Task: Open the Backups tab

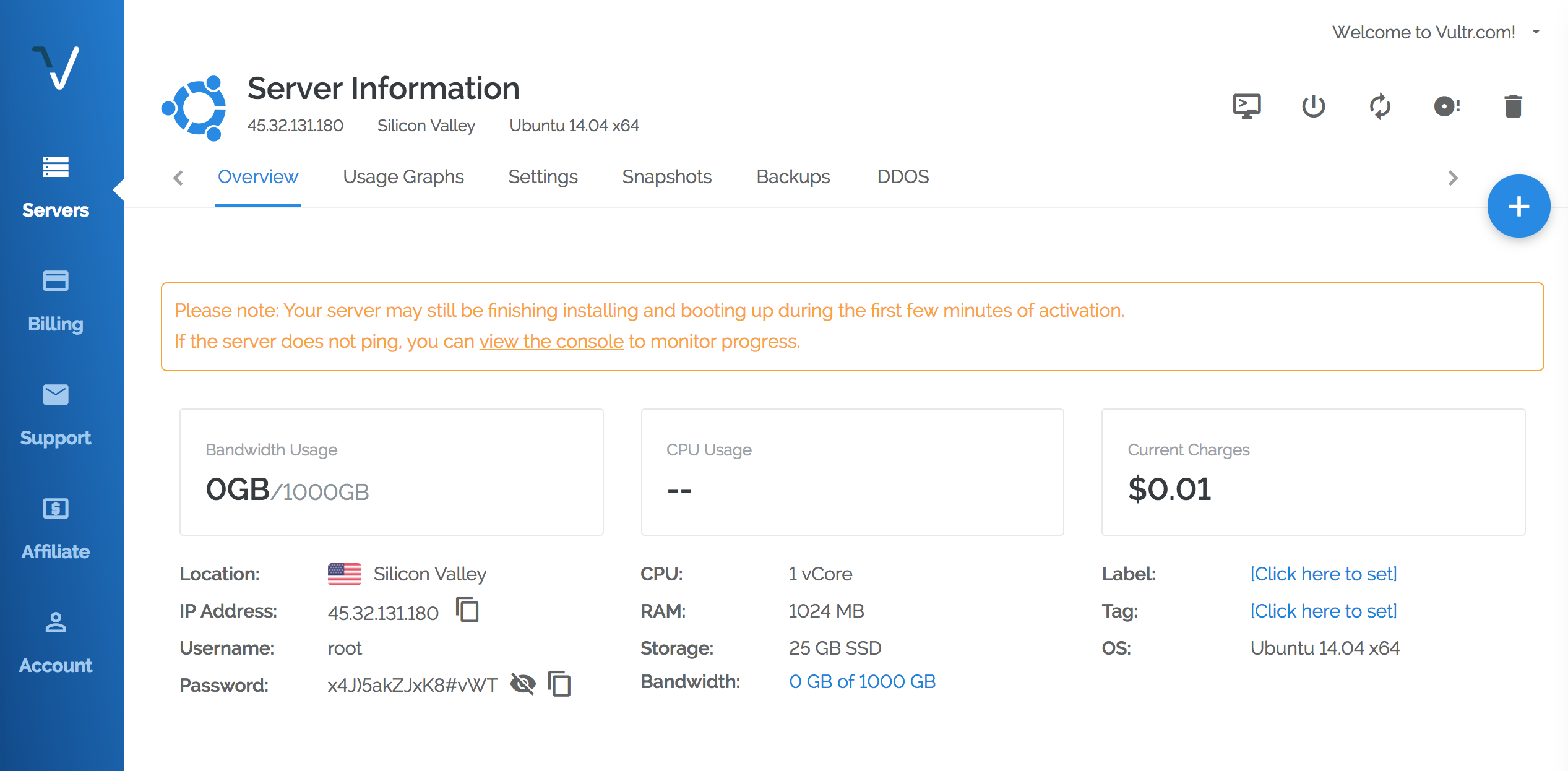Action: coord(793,177)
